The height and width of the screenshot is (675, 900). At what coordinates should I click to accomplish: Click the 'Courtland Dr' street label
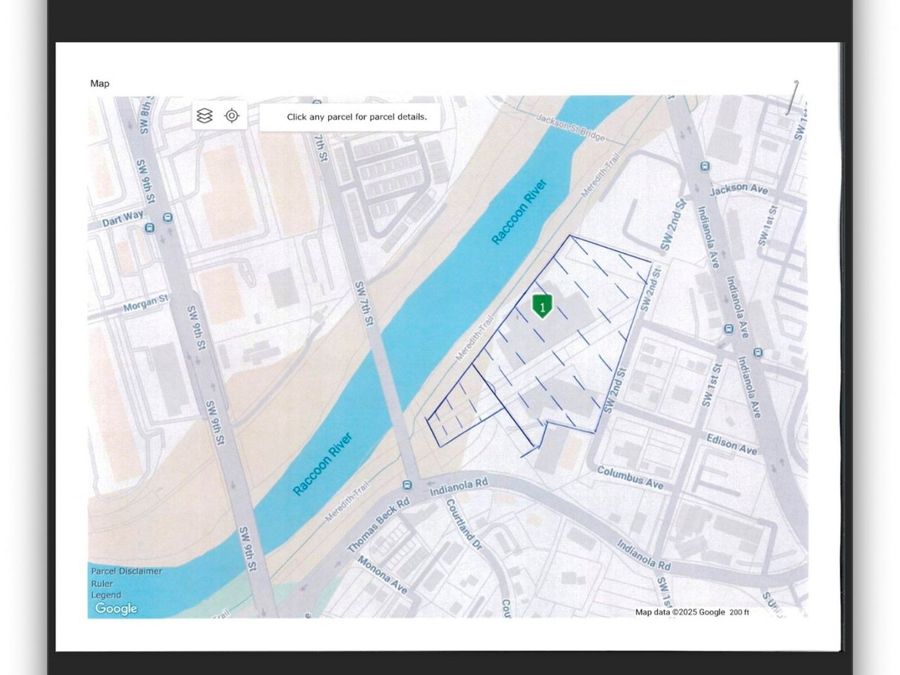[464, 524]
